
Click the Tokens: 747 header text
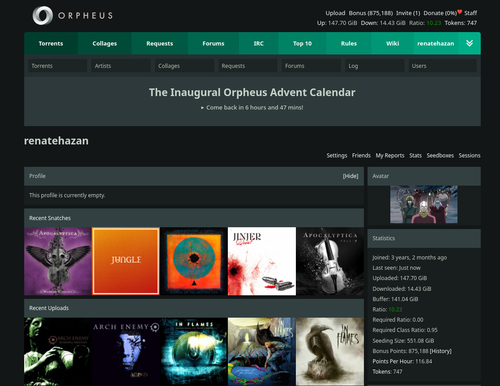pos(461,23)
